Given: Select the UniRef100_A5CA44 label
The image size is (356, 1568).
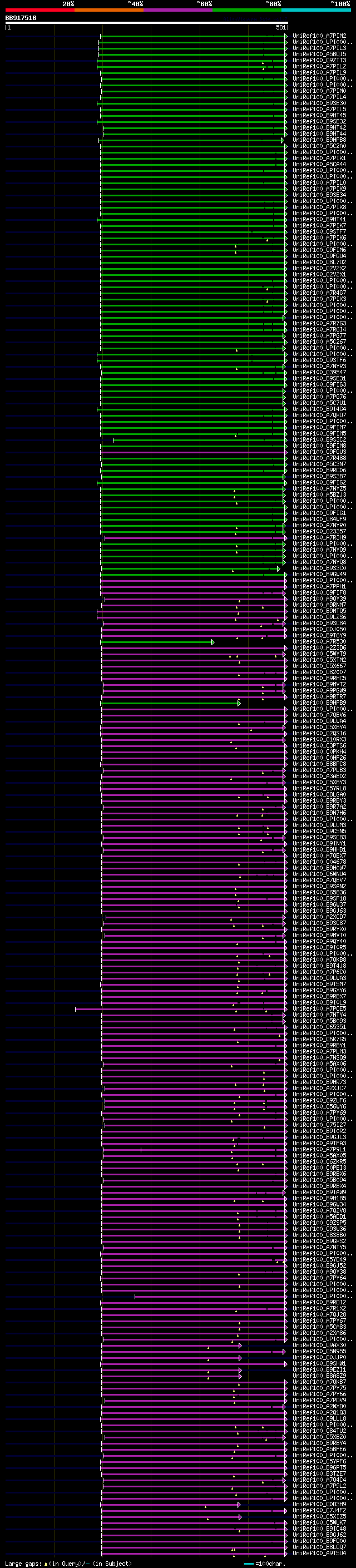Looking at the screenshot, I should pos(319,164).
